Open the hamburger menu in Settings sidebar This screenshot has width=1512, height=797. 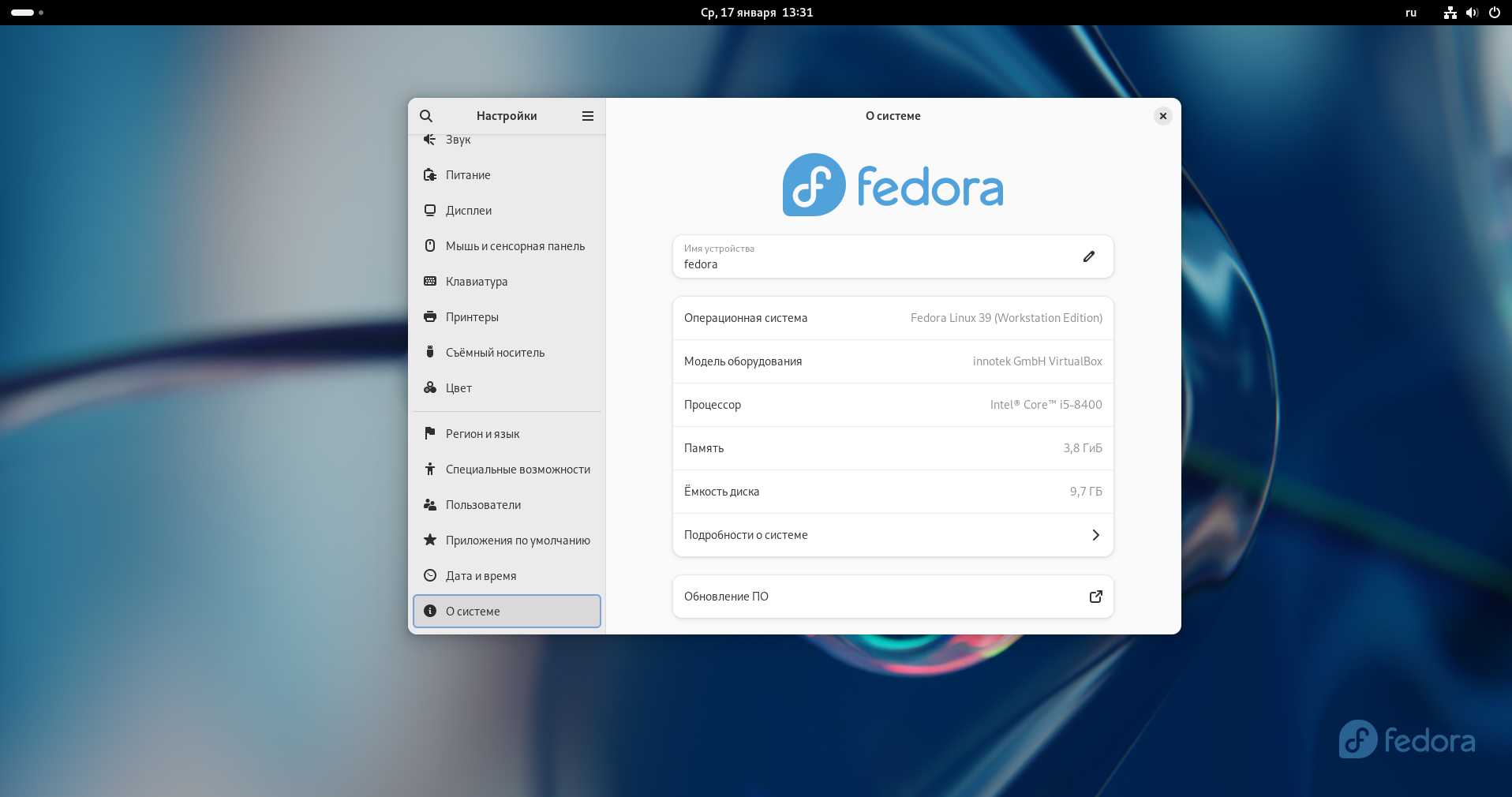(587, 116)
